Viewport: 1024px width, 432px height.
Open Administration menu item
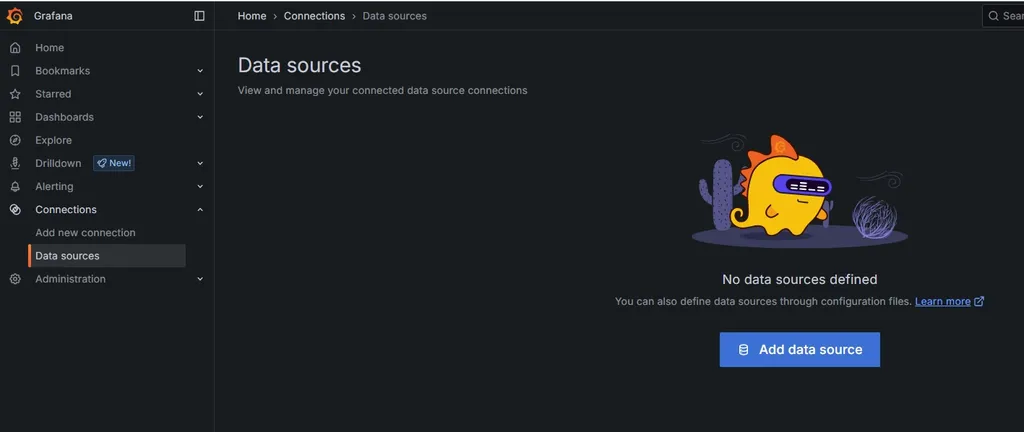(x=71, y=279)
